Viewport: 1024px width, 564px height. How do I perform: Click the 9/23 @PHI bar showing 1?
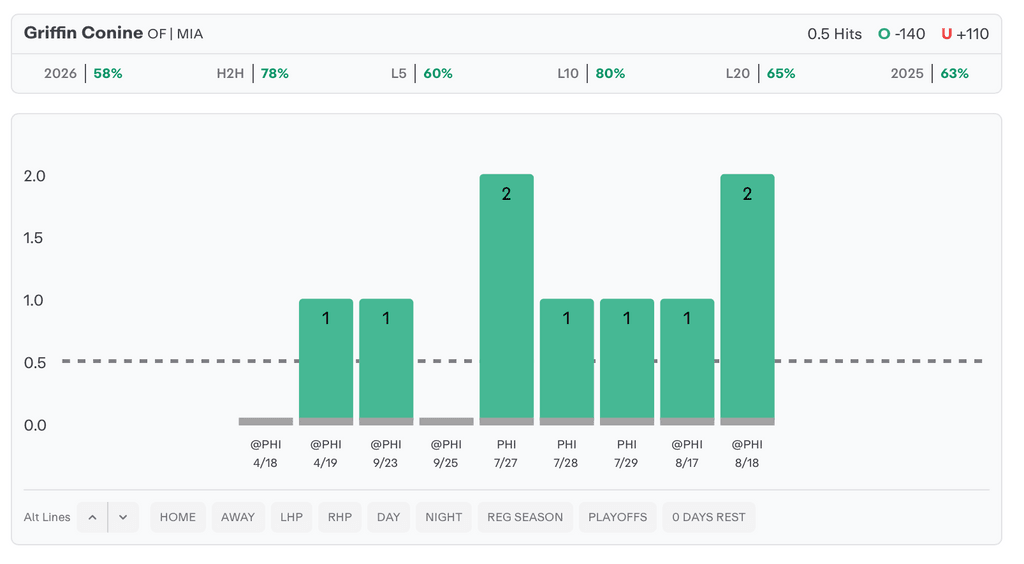click(x=386, y=362)
